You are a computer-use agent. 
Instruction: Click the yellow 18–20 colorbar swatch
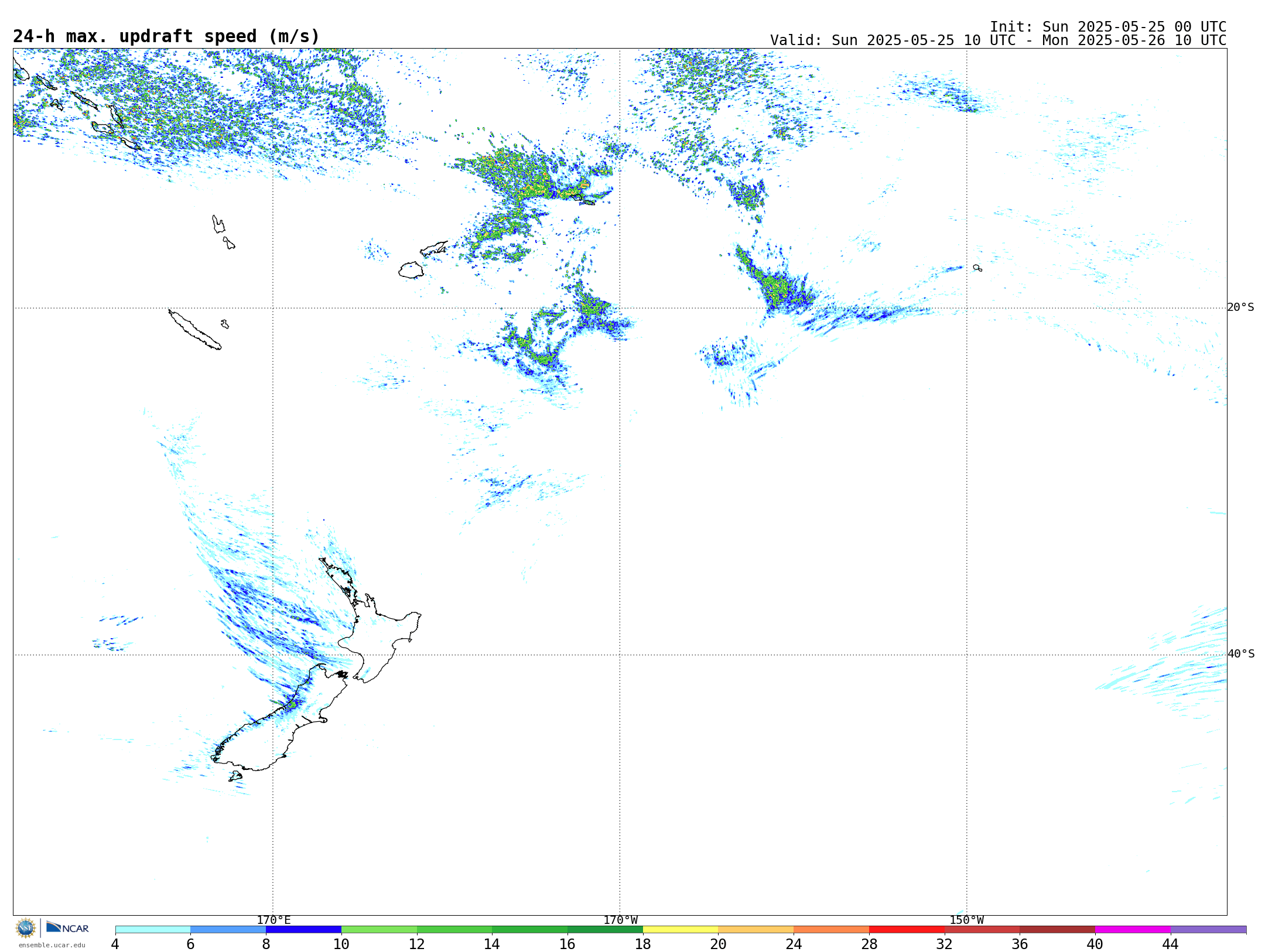pyautogui.click(x=681, y=930)
